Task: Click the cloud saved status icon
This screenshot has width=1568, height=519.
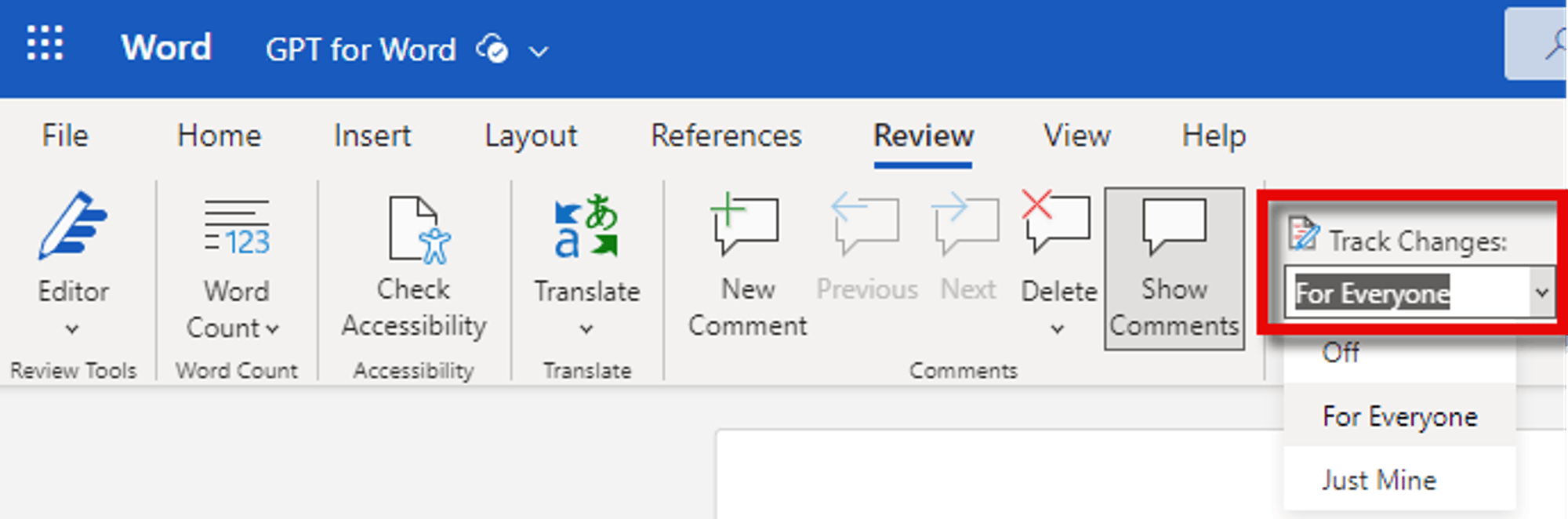Action: pos(492,49)
